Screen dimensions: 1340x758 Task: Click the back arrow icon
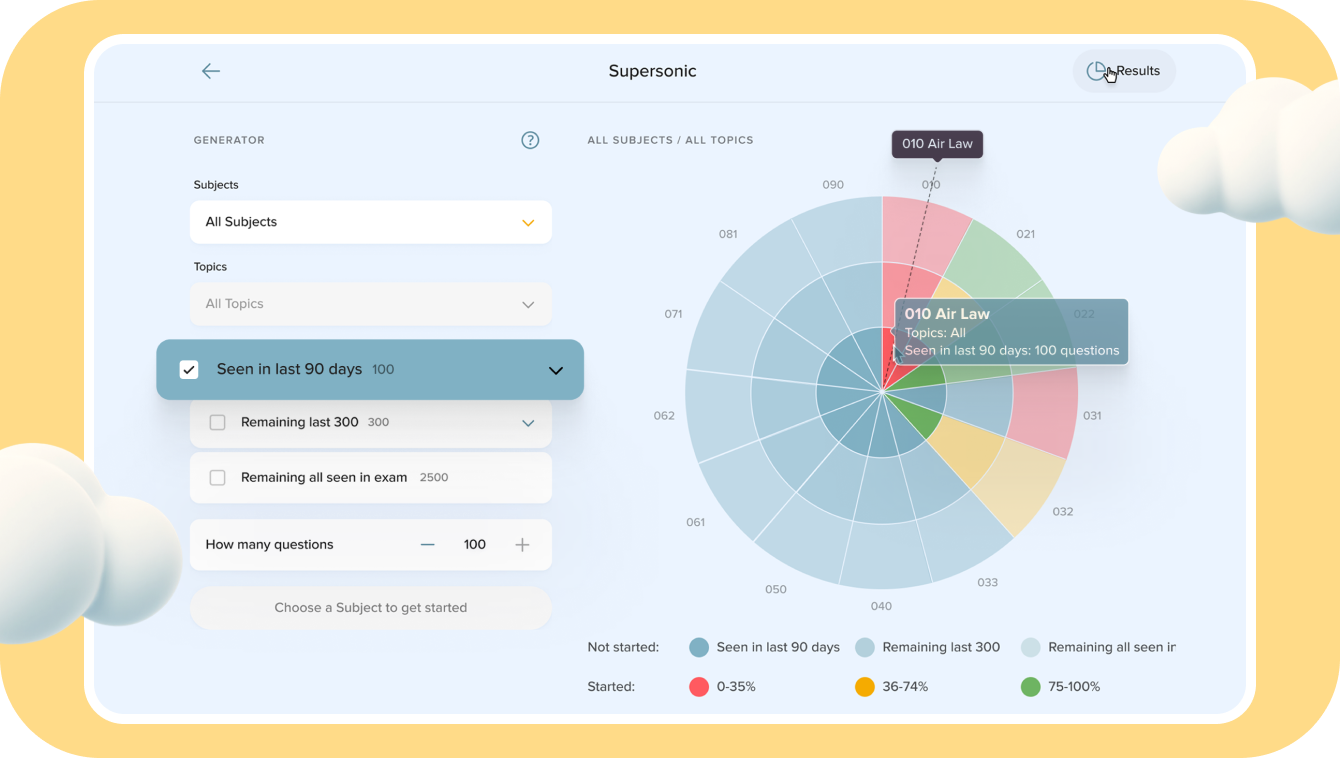pos(210,71)
